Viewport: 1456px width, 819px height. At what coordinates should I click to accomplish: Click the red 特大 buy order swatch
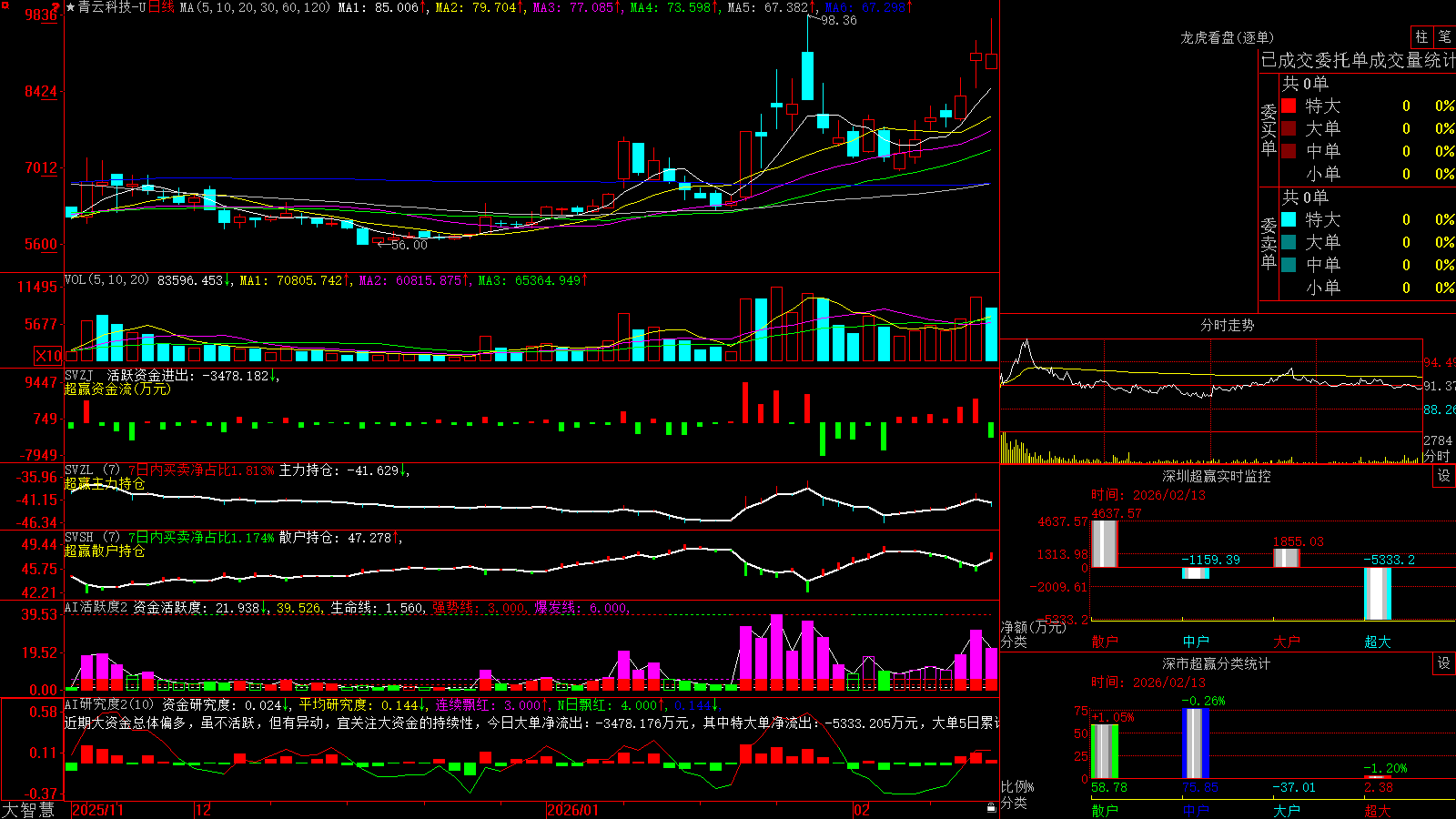tap(1289, 106)
